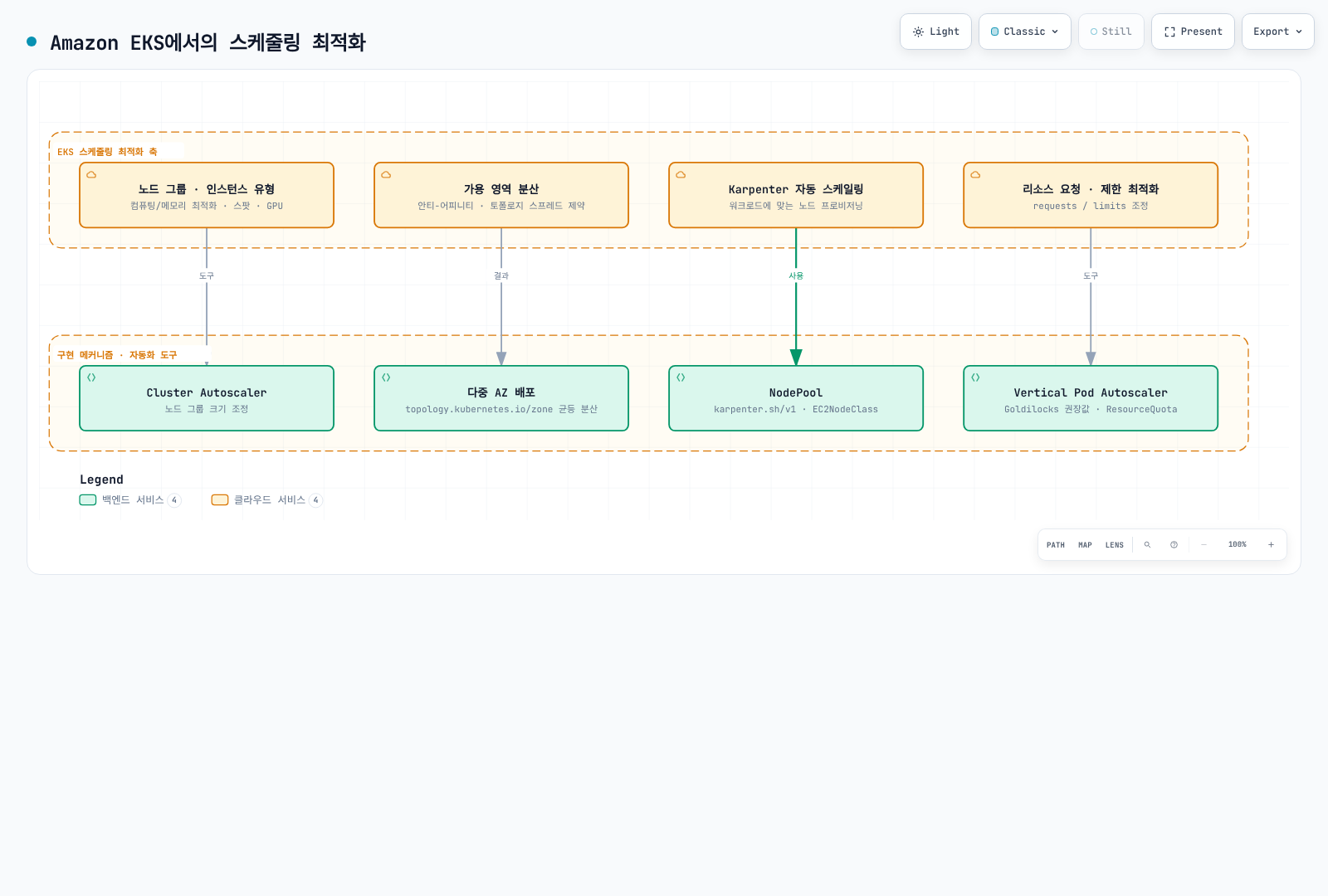Click title Amazon EKS에서의 스케줄링 최적화

point(207,42)
